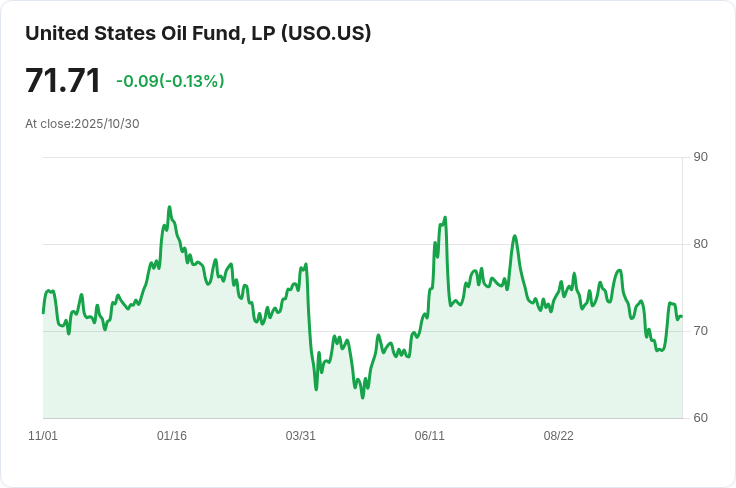This screenshot has height=488, width=736.
Task: Click the lowest trough of the price line
Action: click(363, 398)
